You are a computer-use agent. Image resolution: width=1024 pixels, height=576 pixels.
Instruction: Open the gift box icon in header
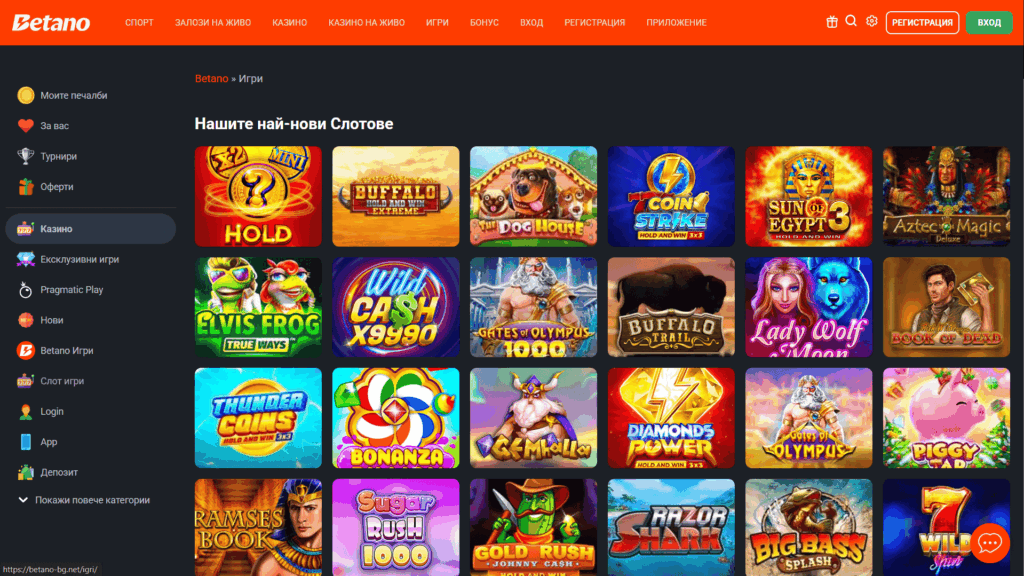point(831,22)
